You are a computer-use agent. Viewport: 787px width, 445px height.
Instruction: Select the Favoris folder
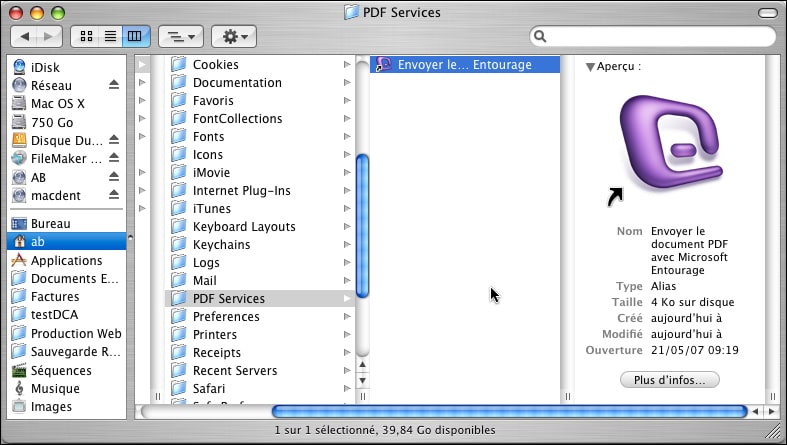(x=259, y=100)
